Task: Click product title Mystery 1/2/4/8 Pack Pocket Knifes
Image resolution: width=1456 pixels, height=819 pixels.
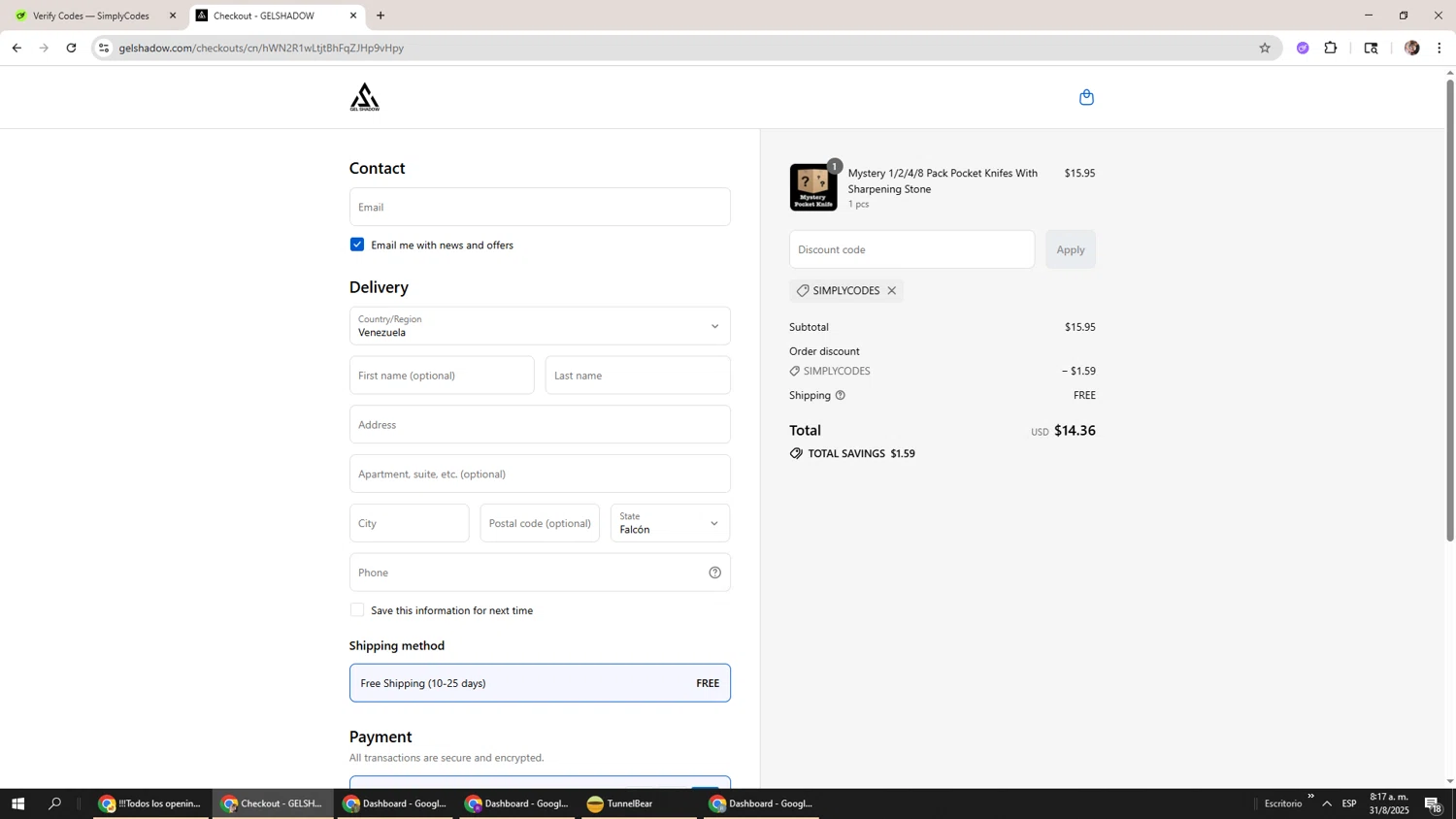Action: click(943, 181)
